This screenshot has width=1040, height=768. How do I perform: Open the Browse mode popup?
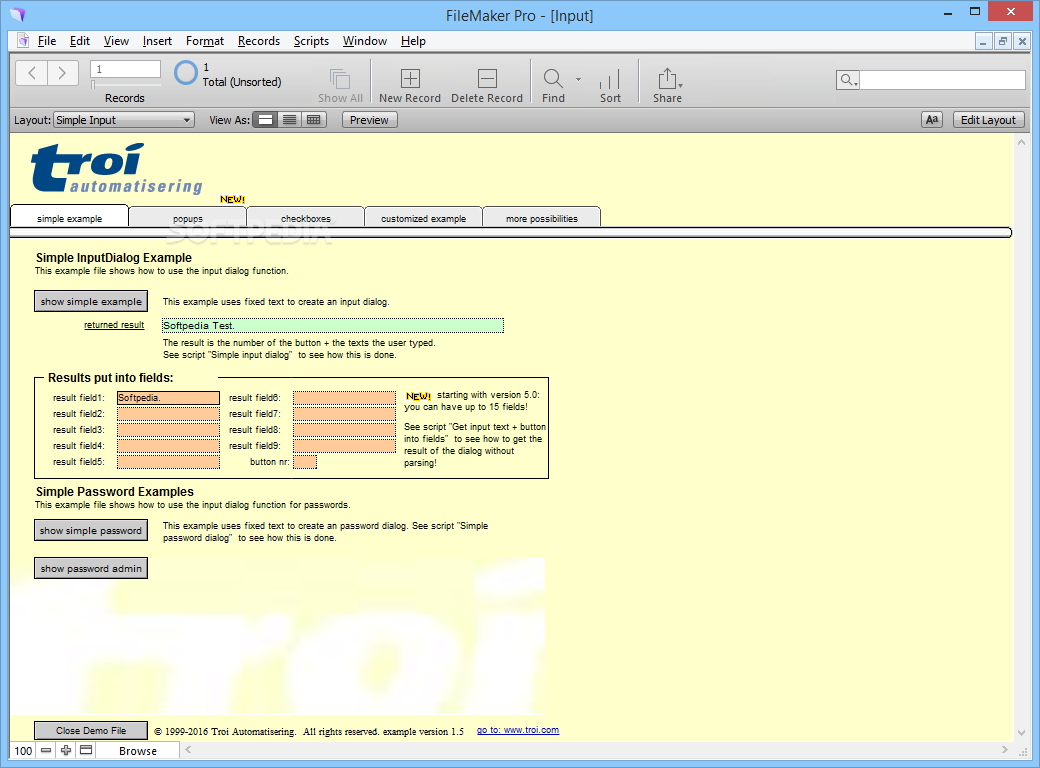point(138,751)
